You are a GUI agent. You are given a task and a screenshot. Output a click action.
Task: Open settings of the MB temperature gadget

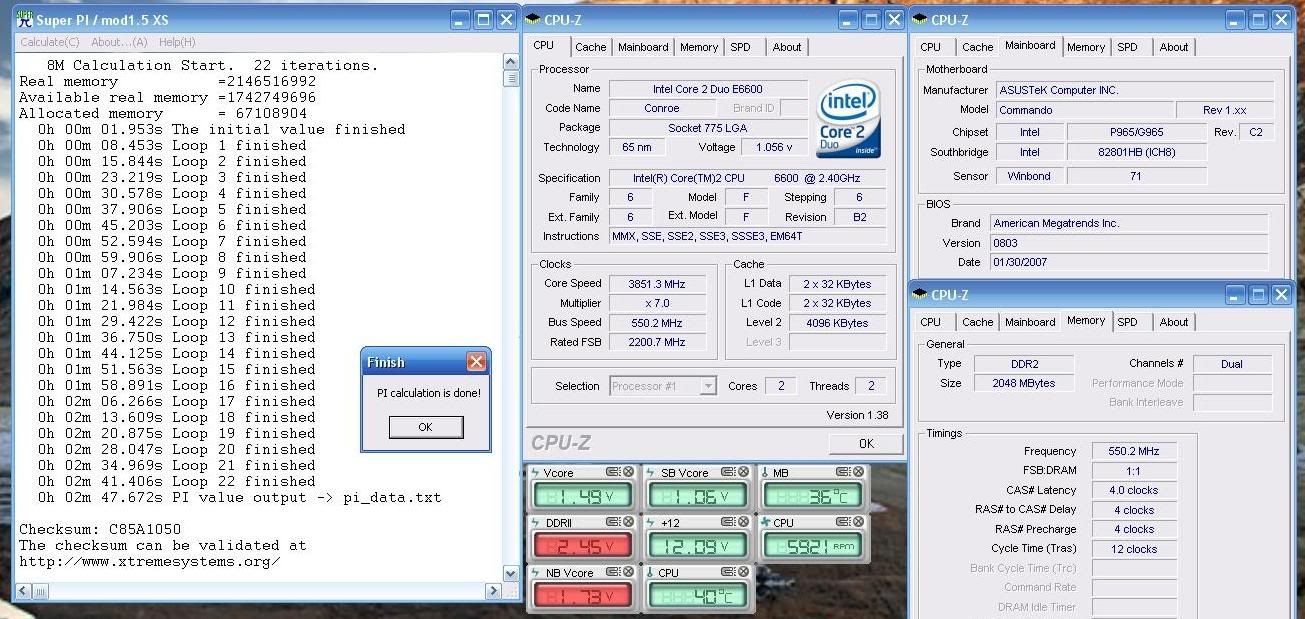point(842,472)
